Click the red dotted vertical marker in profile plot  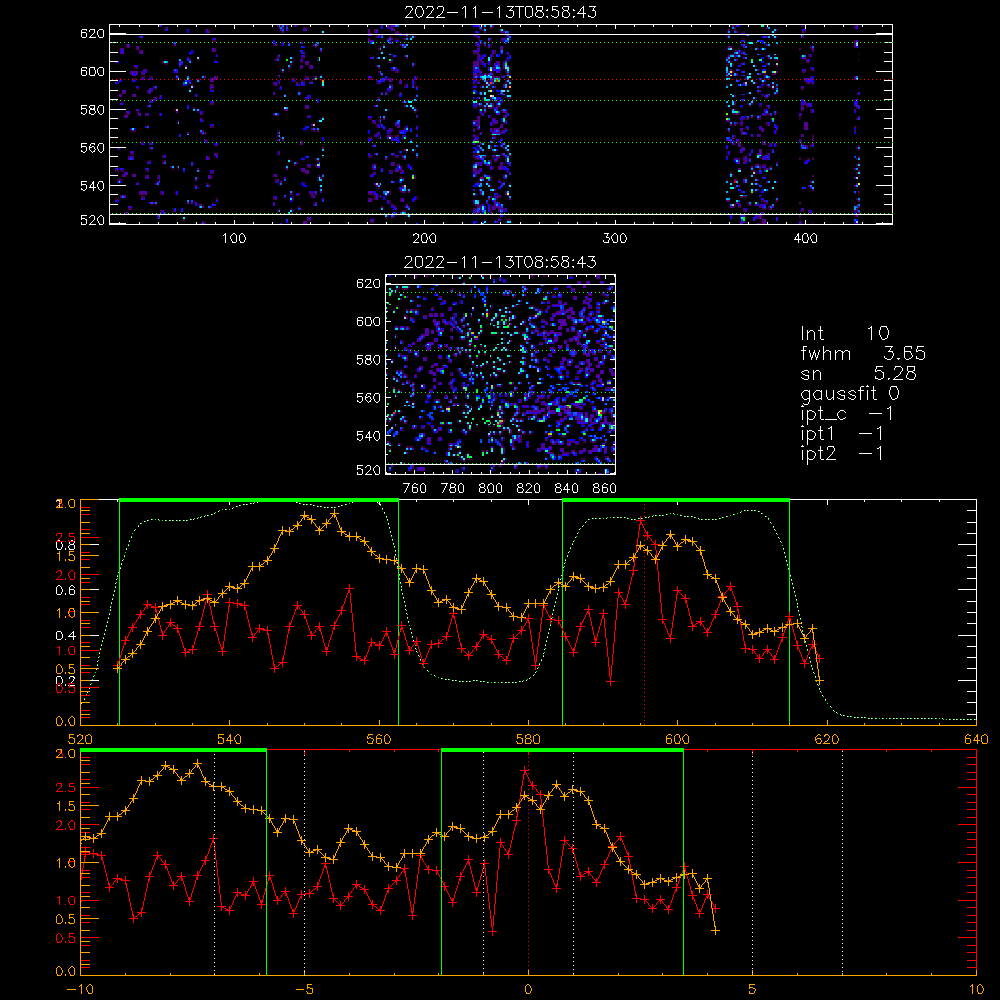click(x=644, y=612)
